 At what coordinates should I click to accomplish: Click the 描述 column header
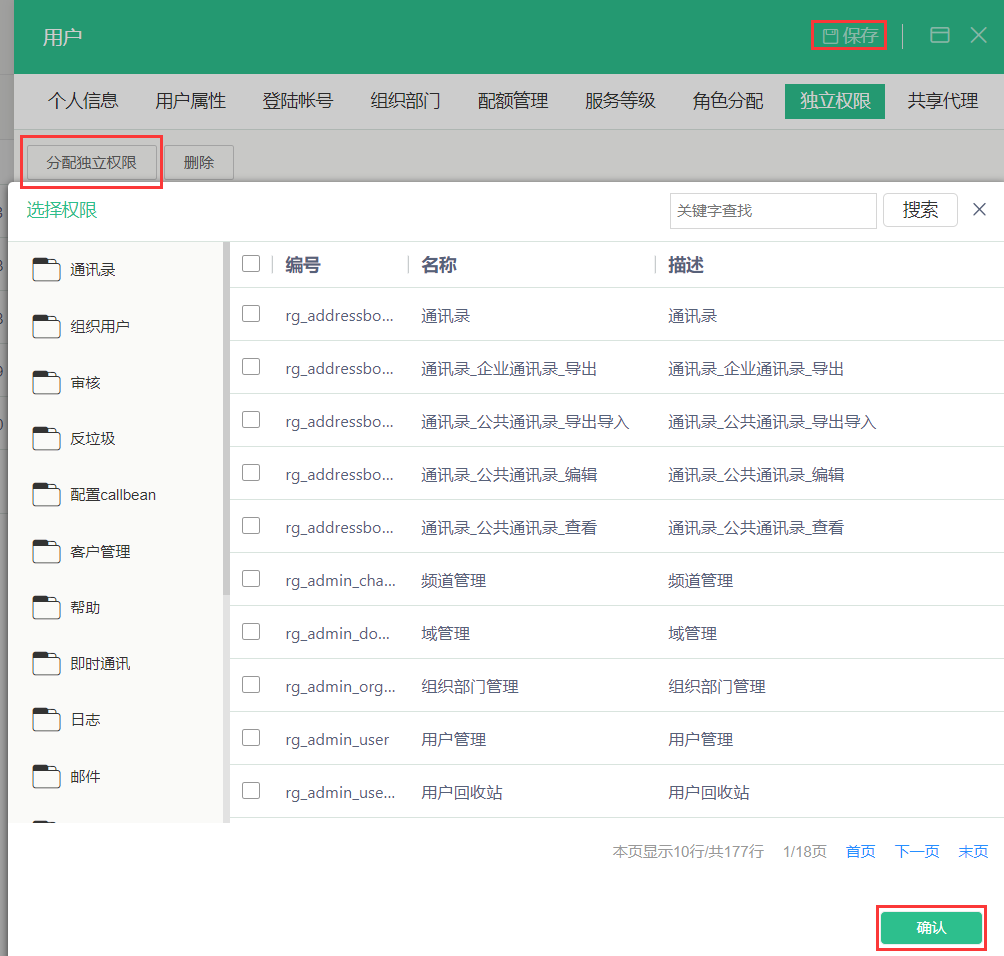(x=686, y=264)
